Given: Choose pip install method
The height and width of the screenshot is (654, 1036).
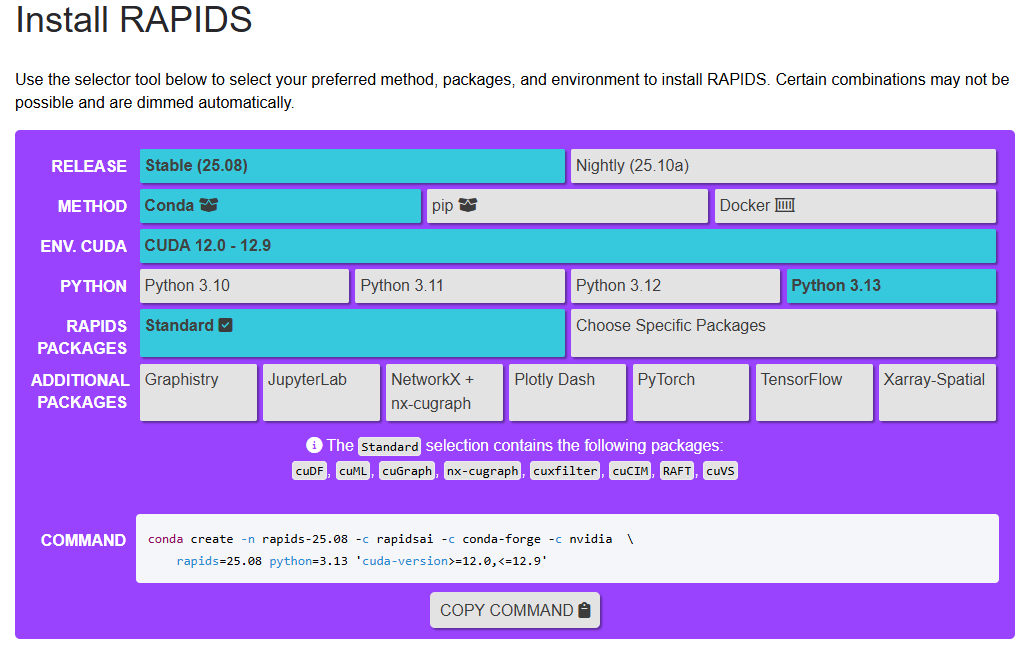Looking at the screenshot, I should [x=568, y=206].
